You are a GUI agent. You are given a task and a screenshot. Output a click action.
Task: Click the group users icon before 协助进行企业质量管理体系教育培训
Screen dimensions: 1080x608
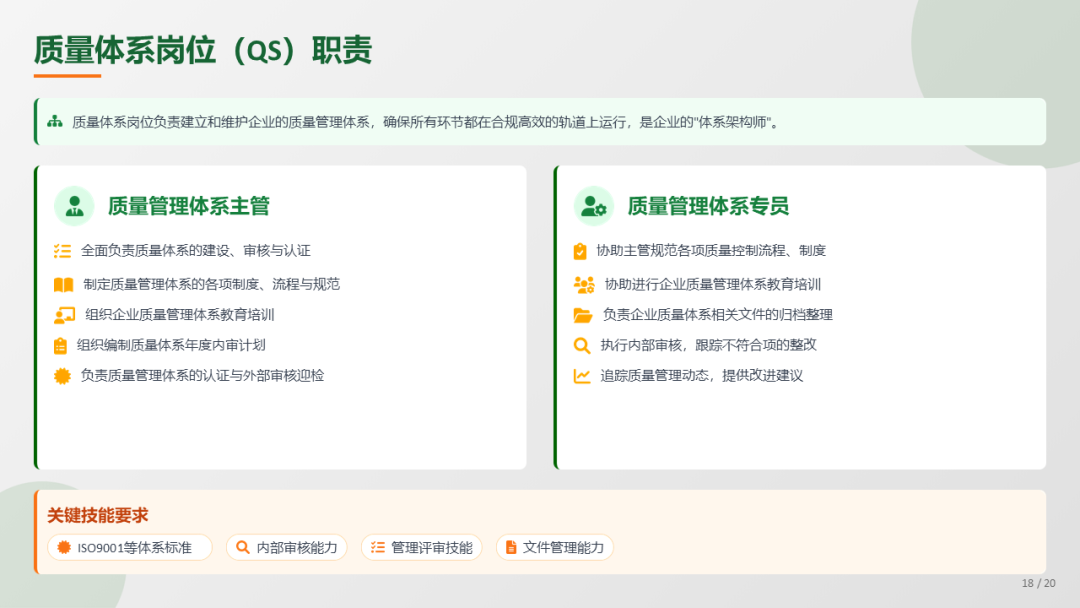pyautogui.click(x=584, y=284)
